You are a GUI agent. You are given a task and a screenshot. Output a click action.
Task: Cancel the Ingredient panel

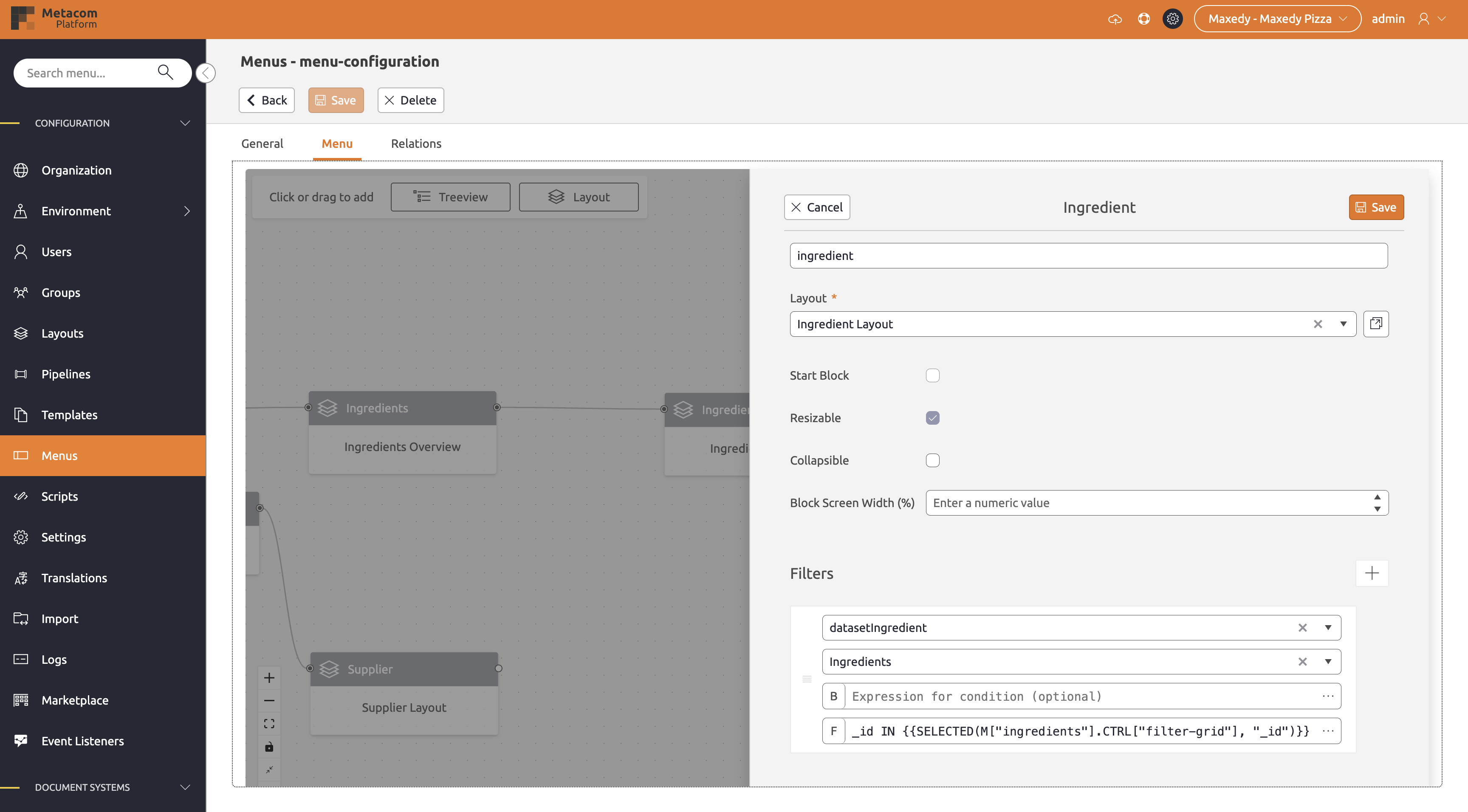point(817,207)
